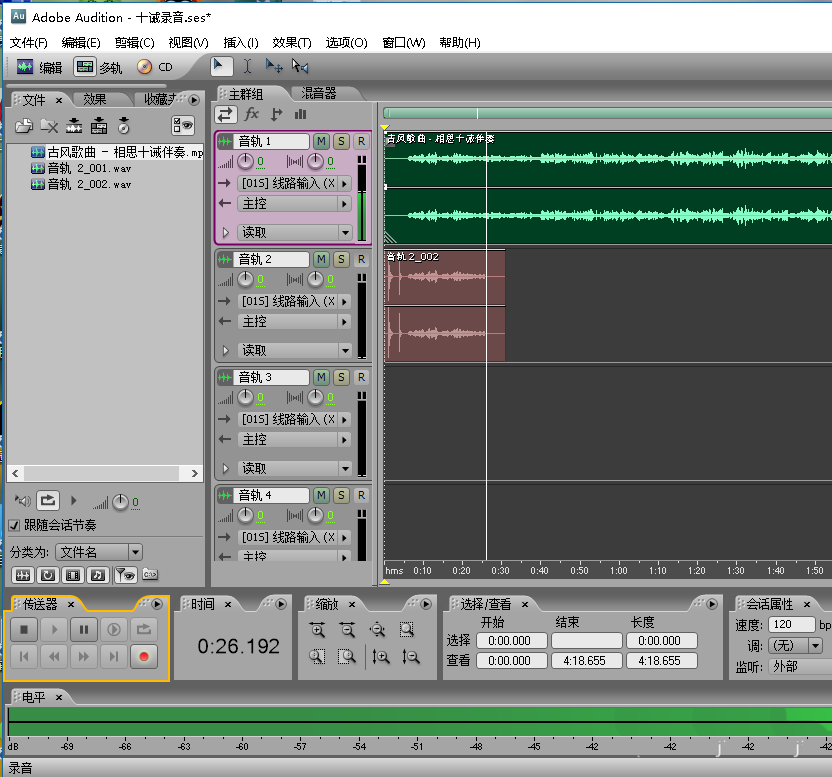This screenshot has width=832, height=777.
Task: Open 音轨 2 automation 读取 dropdown
Action: click(294, 350)
